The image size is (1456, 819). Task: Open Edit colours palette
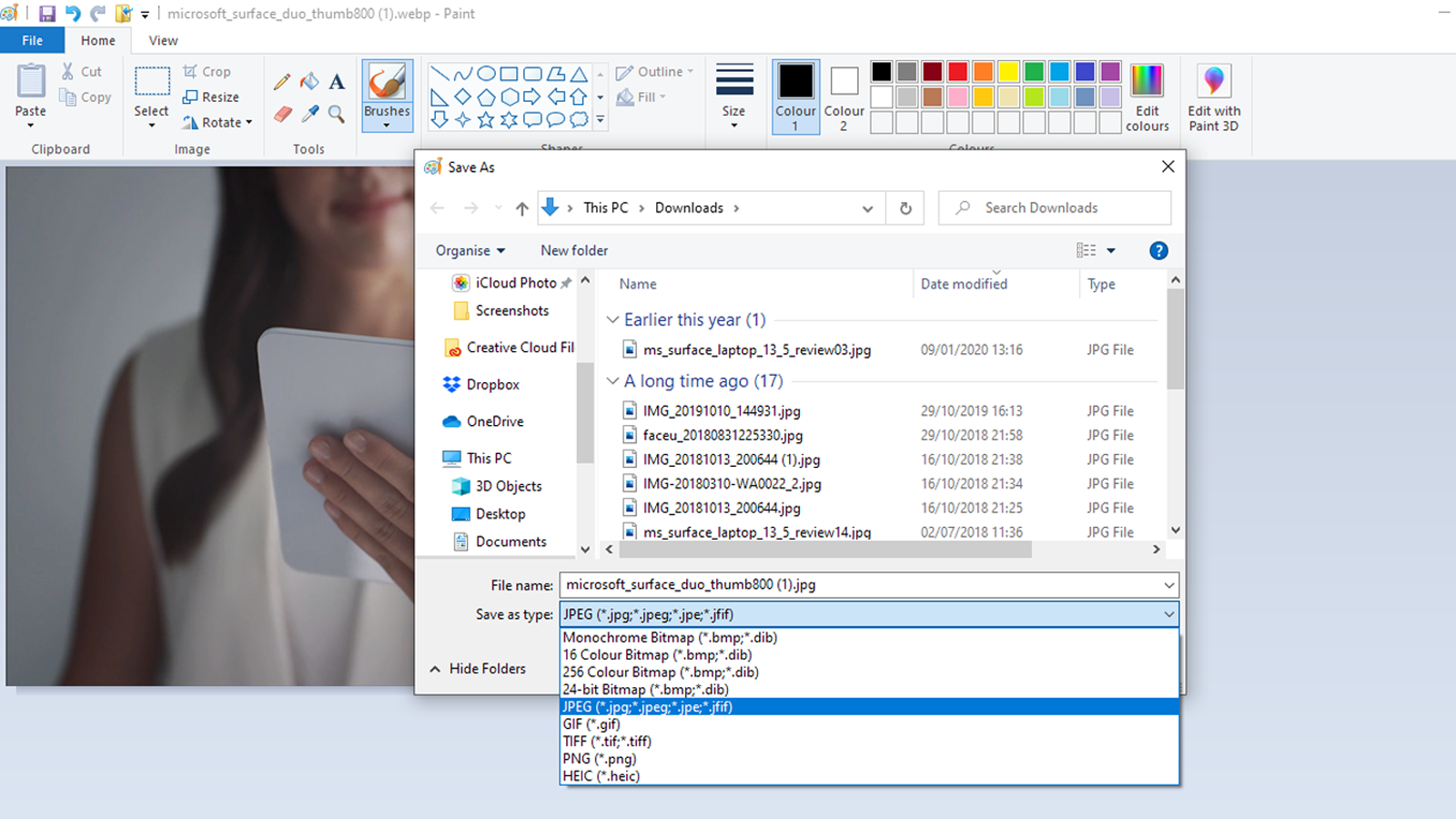tap(1147, 97)
